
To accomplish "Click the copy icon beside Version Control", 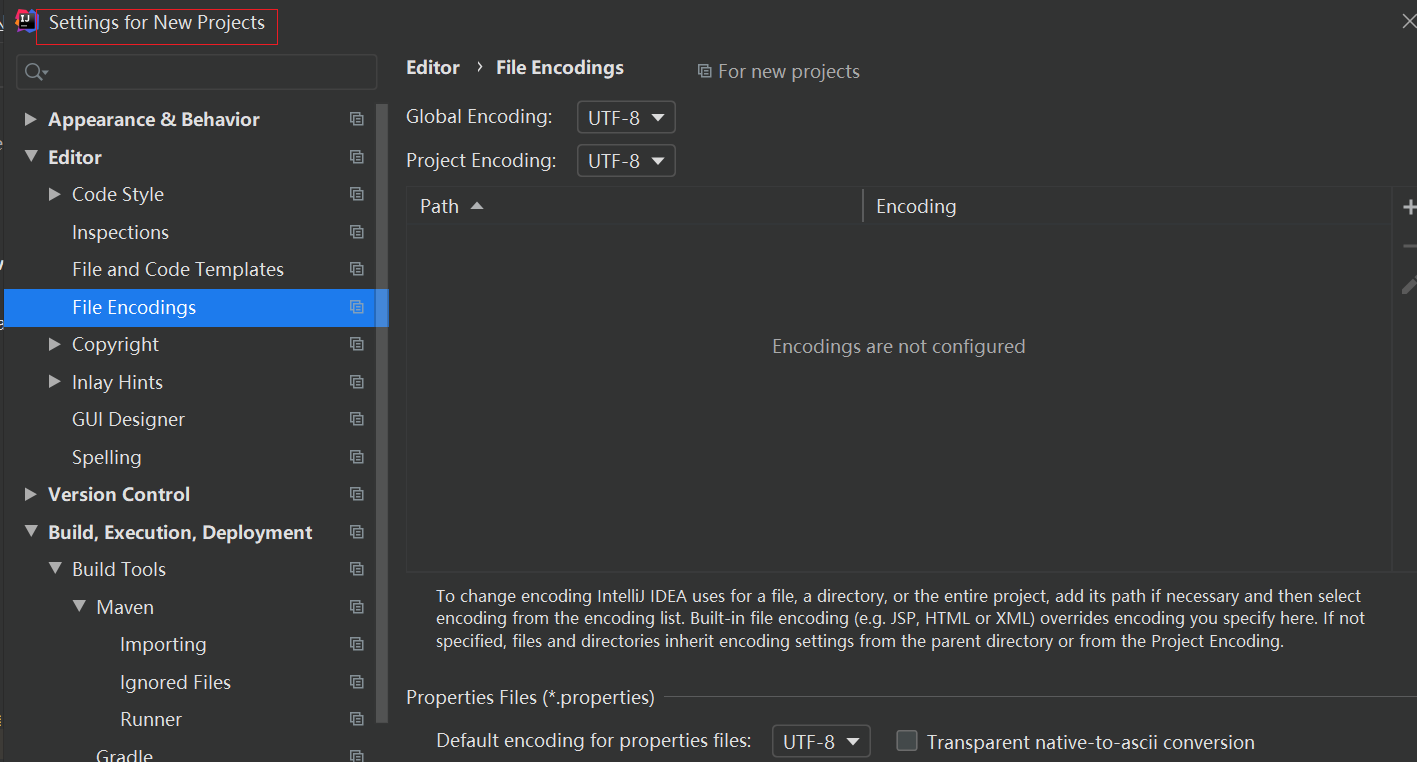I will 356,494.
